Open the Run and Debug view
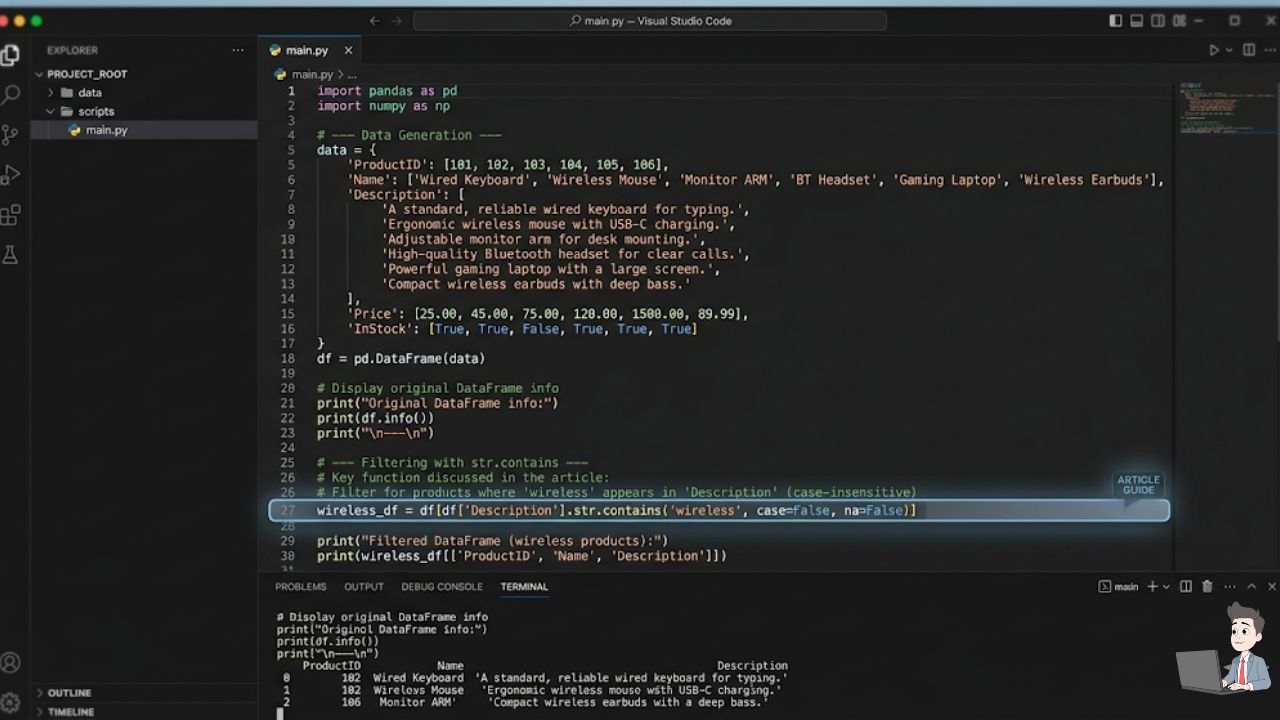This screenshot has width=1280, height=720. 10,174
